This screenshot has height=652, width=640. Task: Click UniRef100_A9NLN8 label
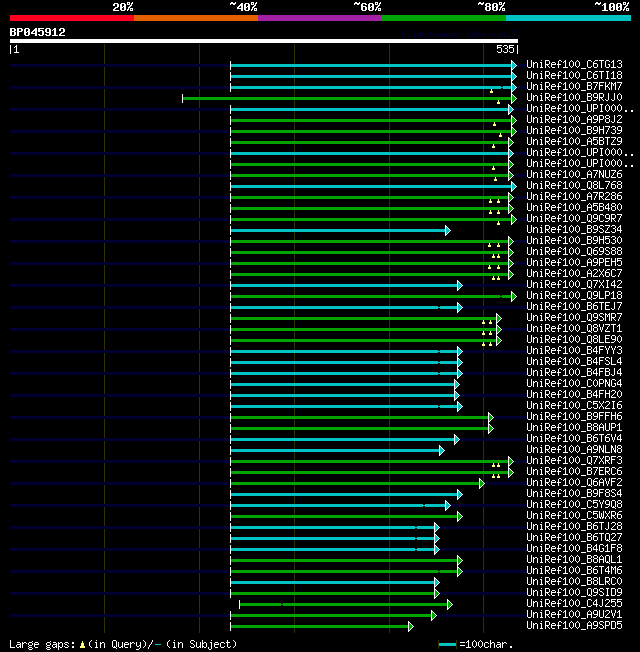tap(574, 449)
